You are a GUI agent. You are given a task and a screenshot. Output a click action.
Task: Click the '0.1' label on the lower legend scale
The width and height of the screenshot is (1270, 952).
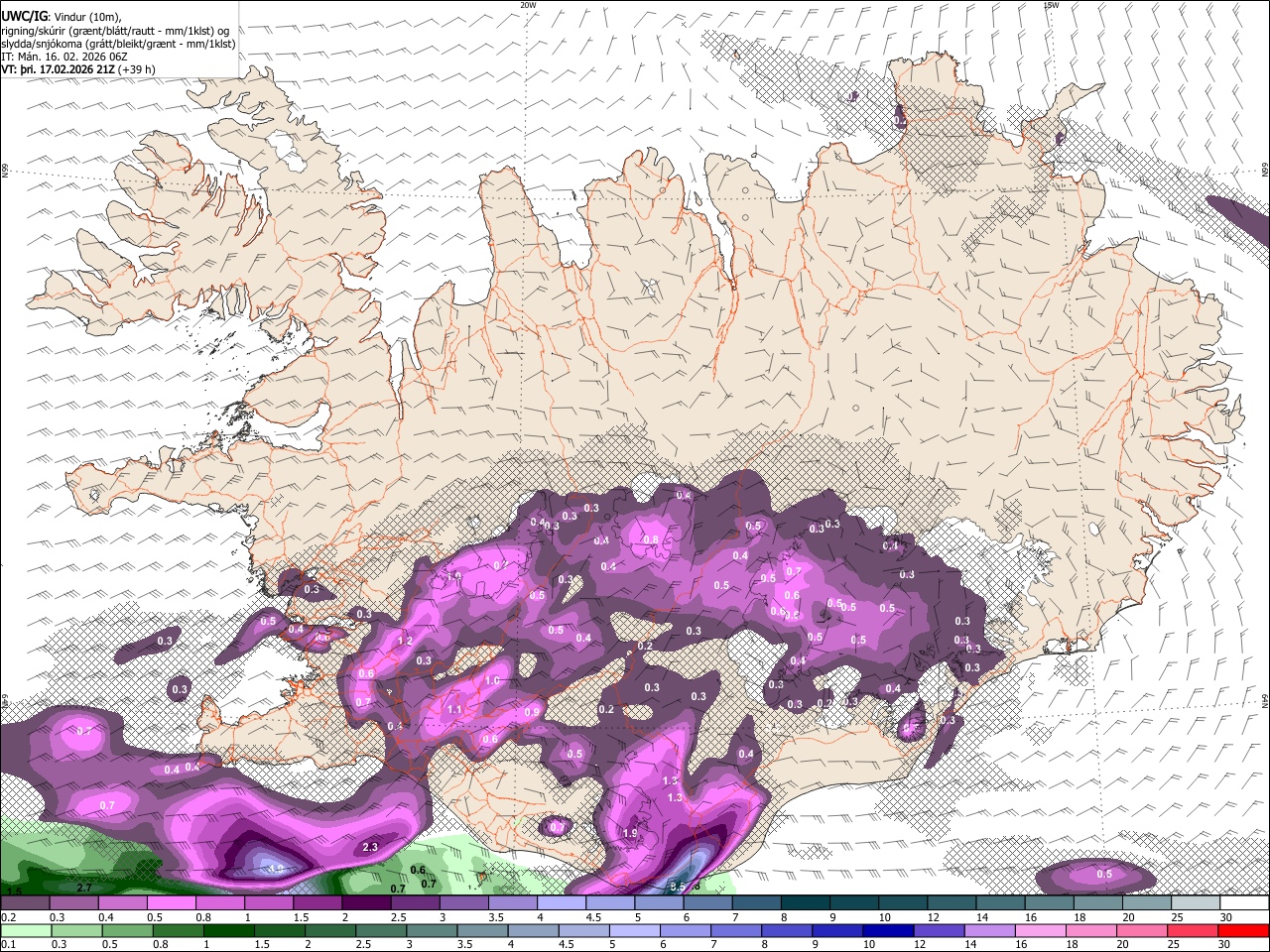8,944
